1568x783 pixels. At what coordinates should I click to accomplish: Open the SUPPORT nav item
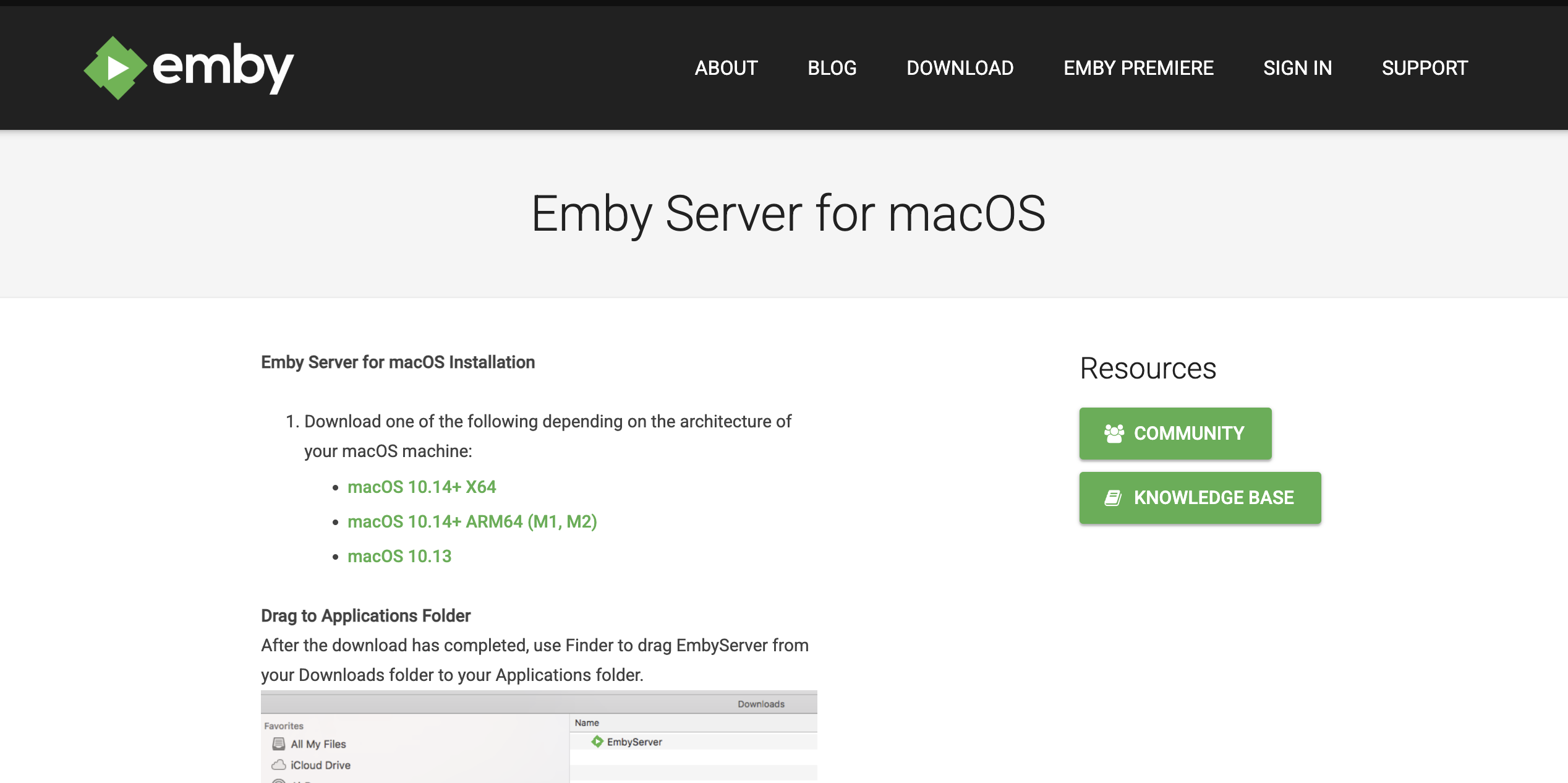[x=1425, y=68]
